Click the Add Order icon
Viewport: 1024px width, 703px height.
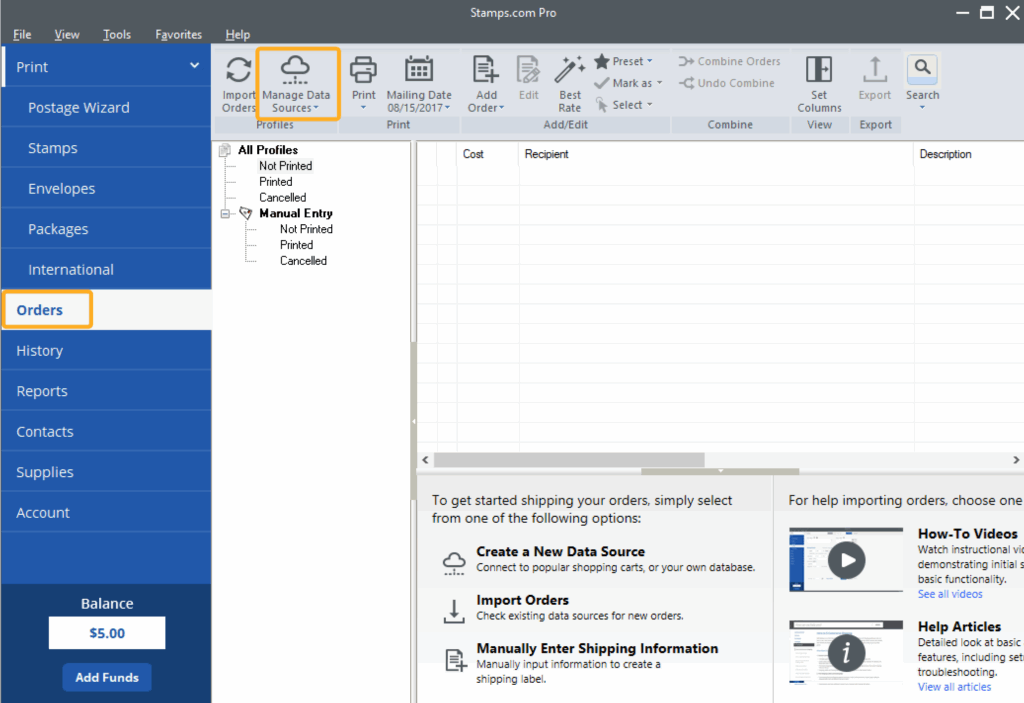pyautogui.click(x=485, y=69)
